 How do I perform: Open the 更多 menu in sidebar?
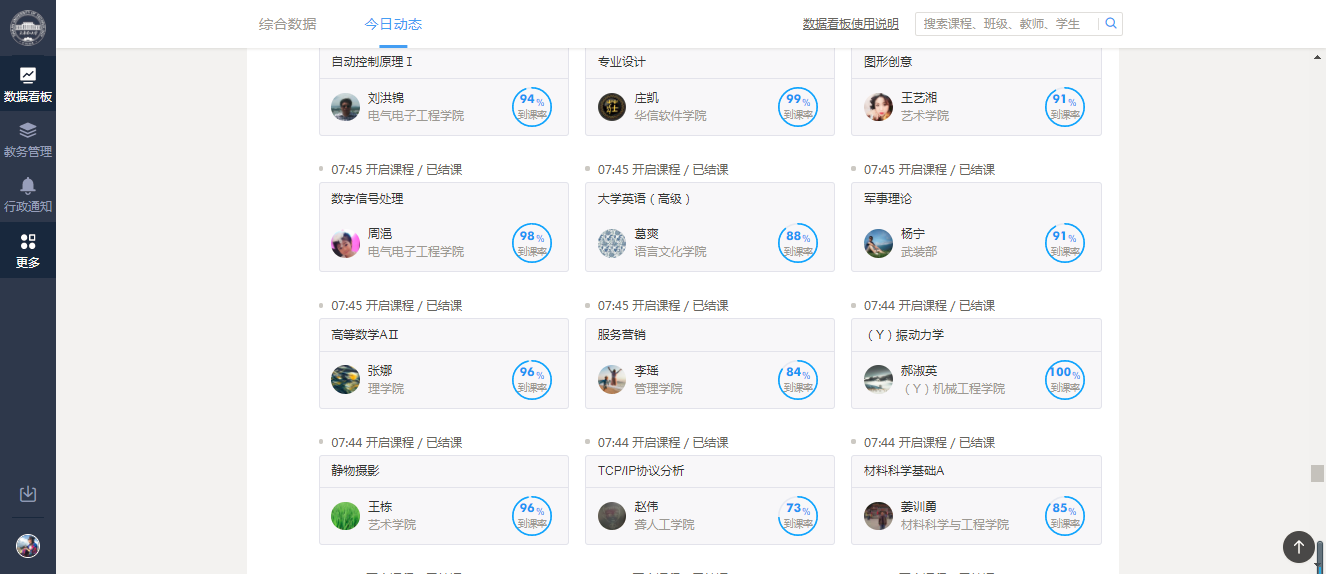[x=28, y=250]
